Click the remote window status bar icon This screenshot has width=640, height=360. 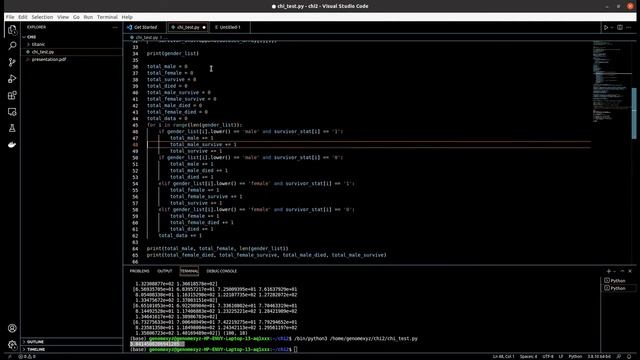(x=10, y=356)
